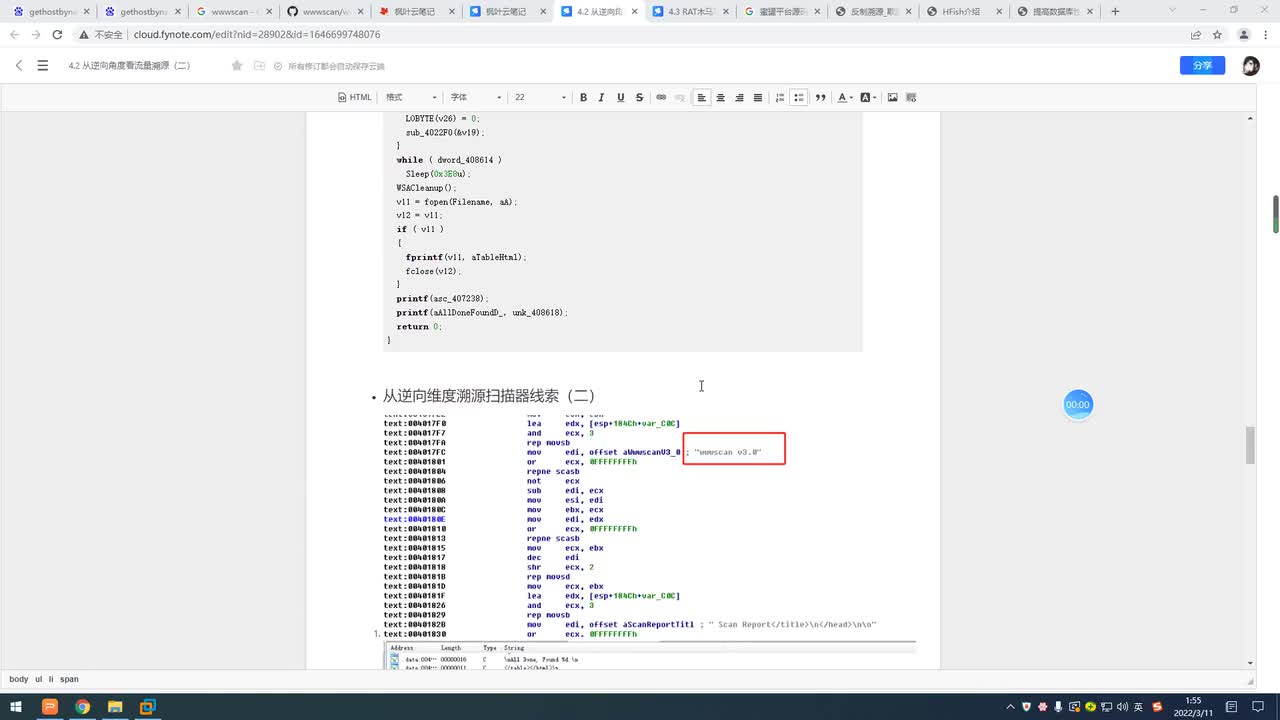Show hidden system tray icons
The width and height of the screenshot is (1280, 720).
point(1011,707)
